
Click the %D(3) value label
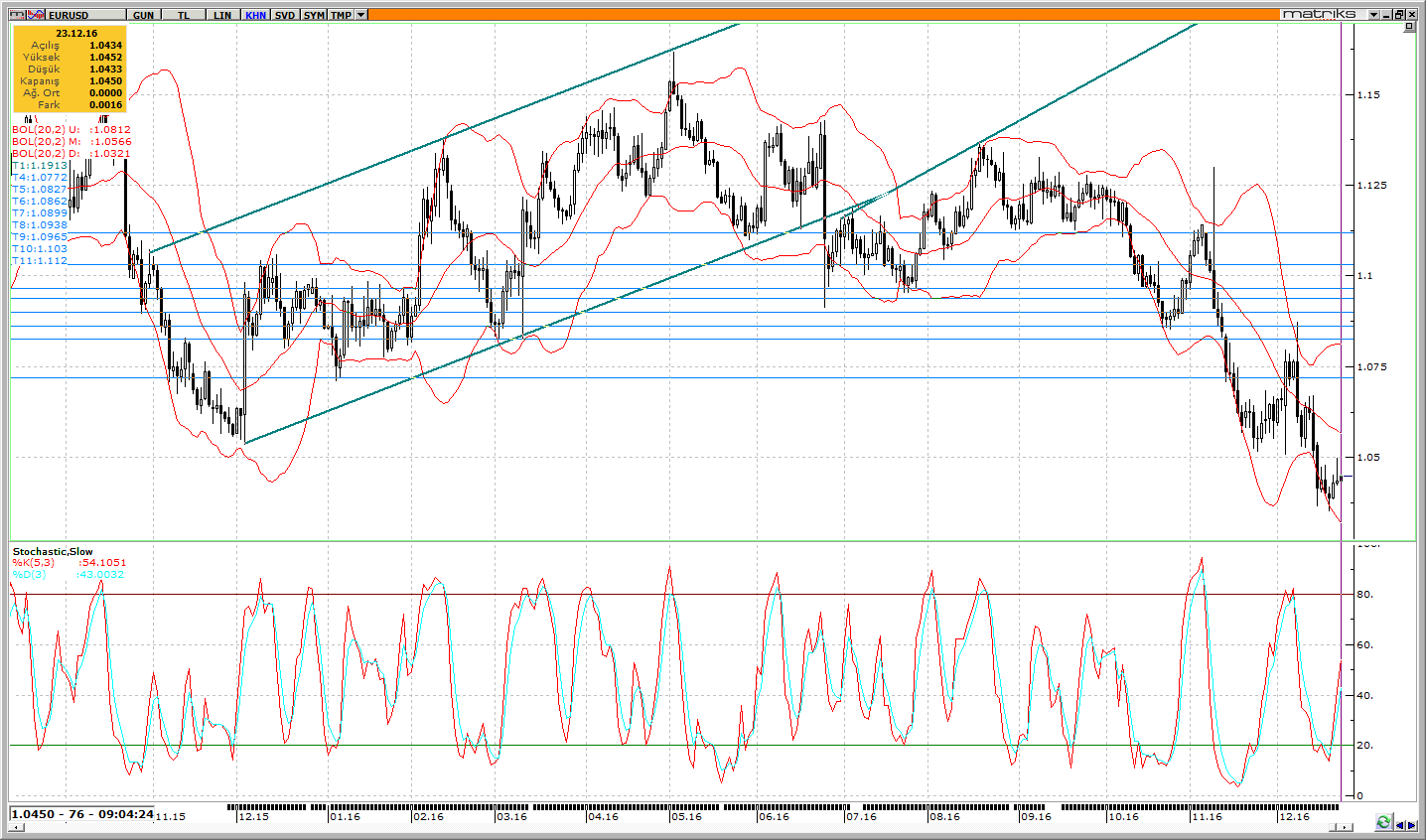click(69, 574)
